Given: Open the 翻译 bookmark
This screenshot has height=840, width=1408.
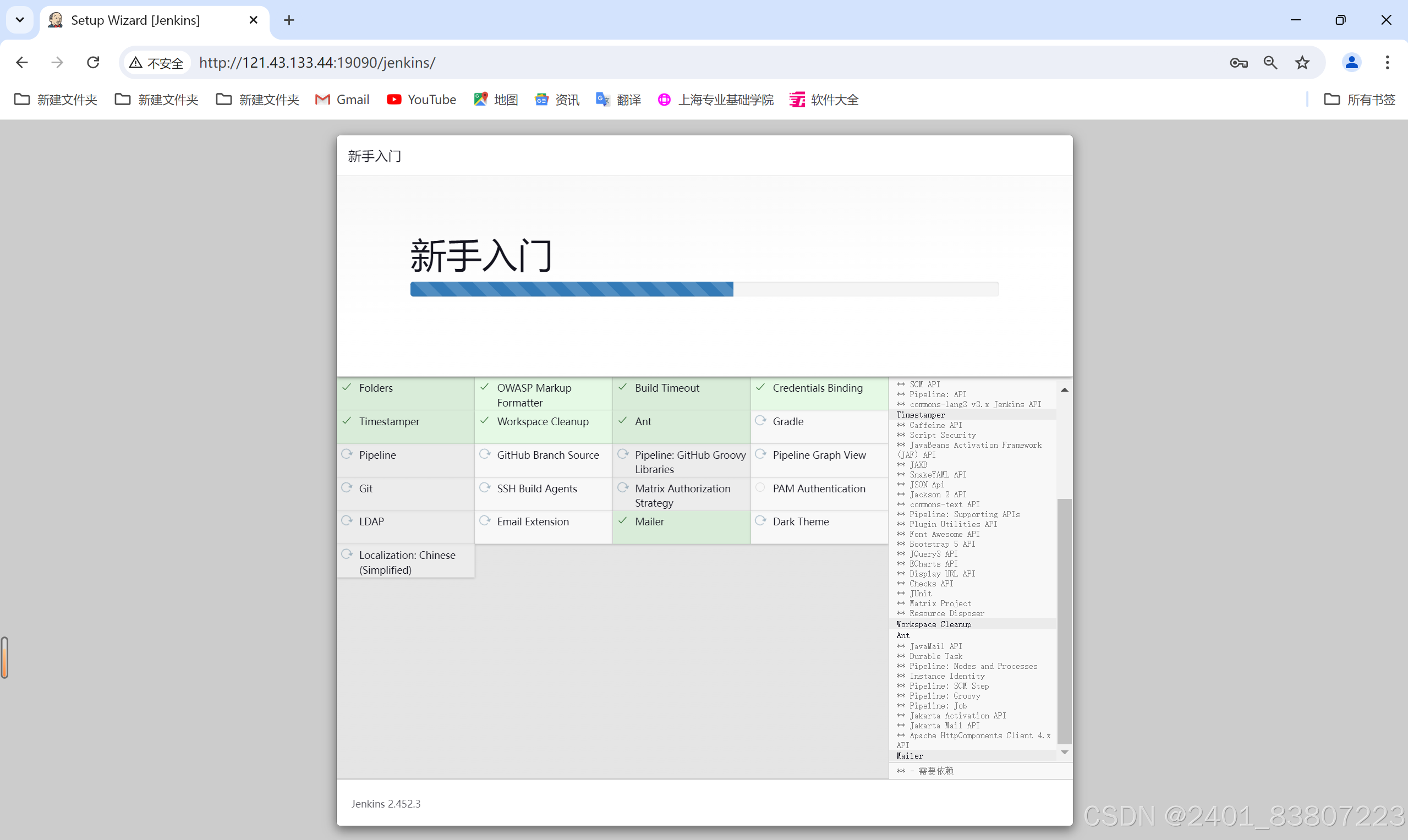Looking at the screenshot, I should (x=618, y=99).
